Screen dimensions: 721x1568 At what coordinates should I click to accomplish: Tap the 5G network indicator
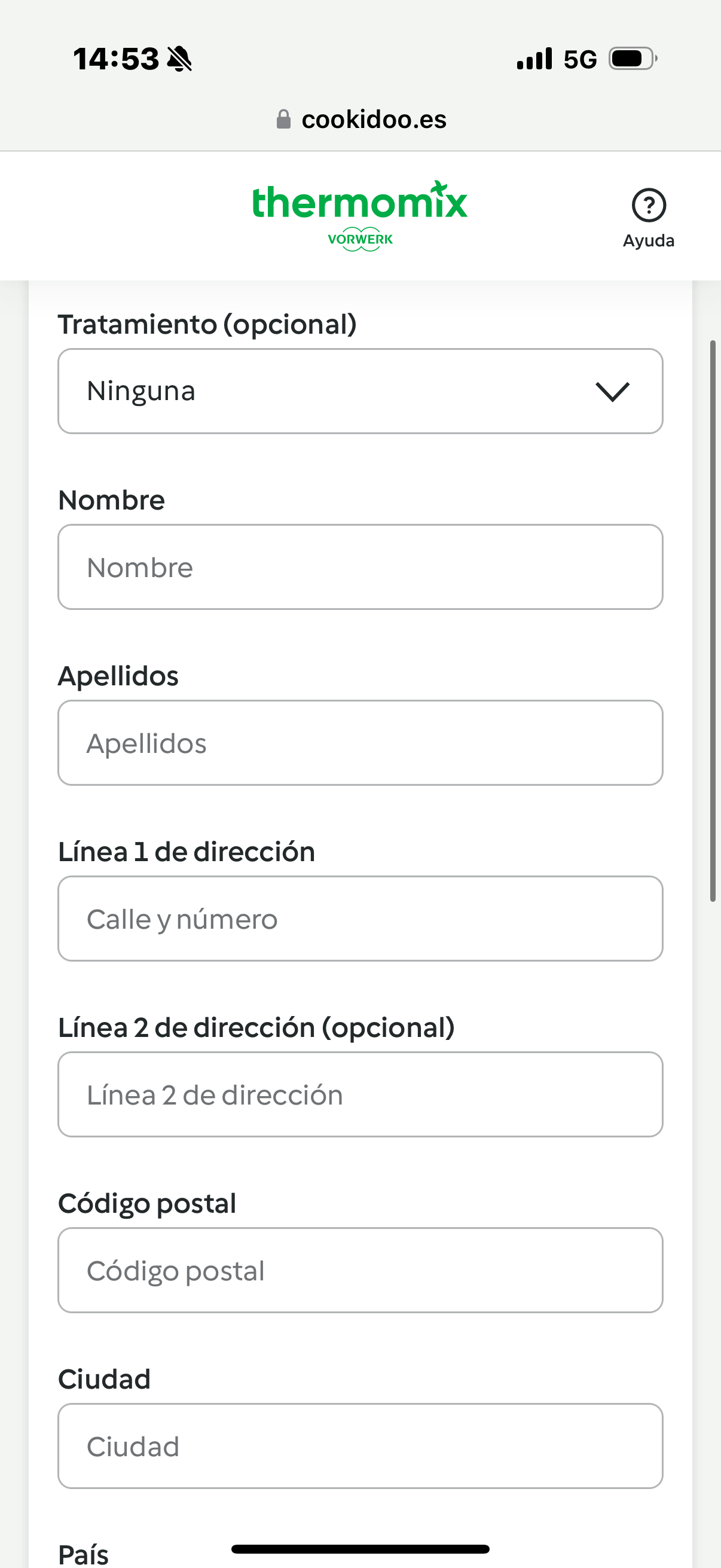pyautogui.click(x=580, y=60)
